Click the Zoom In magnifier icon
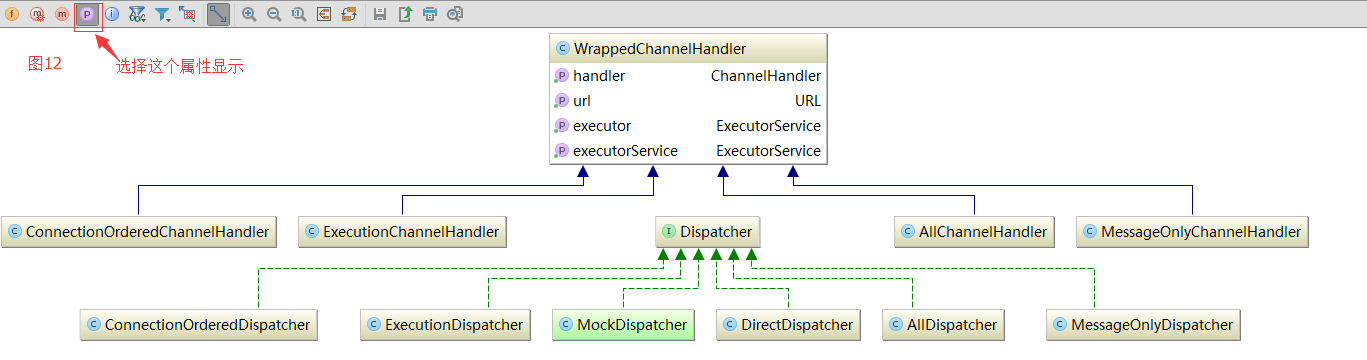The image size is (1367, 360). pos(249,14)
